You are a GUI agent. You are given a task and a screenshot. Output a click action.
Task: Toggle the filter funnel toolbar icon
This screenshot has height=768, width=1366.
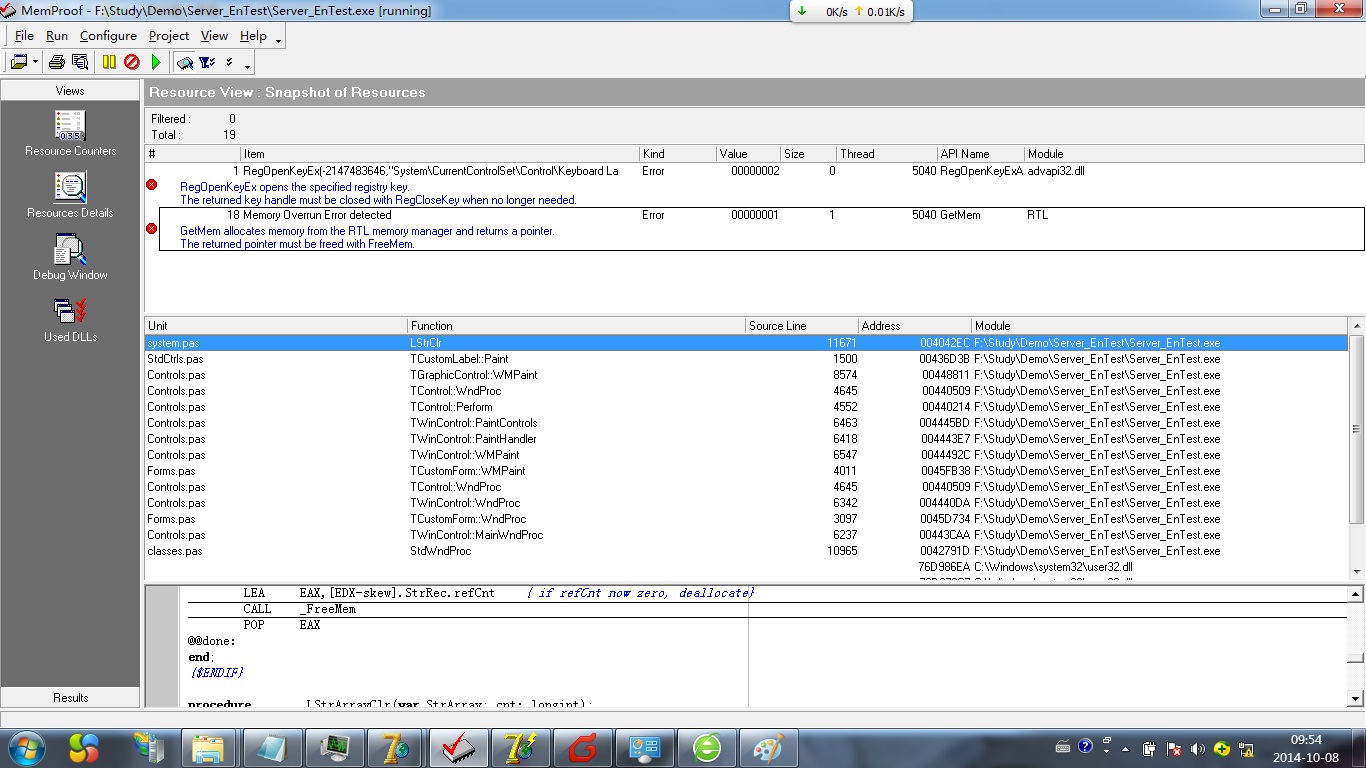(x=207, y=62)
